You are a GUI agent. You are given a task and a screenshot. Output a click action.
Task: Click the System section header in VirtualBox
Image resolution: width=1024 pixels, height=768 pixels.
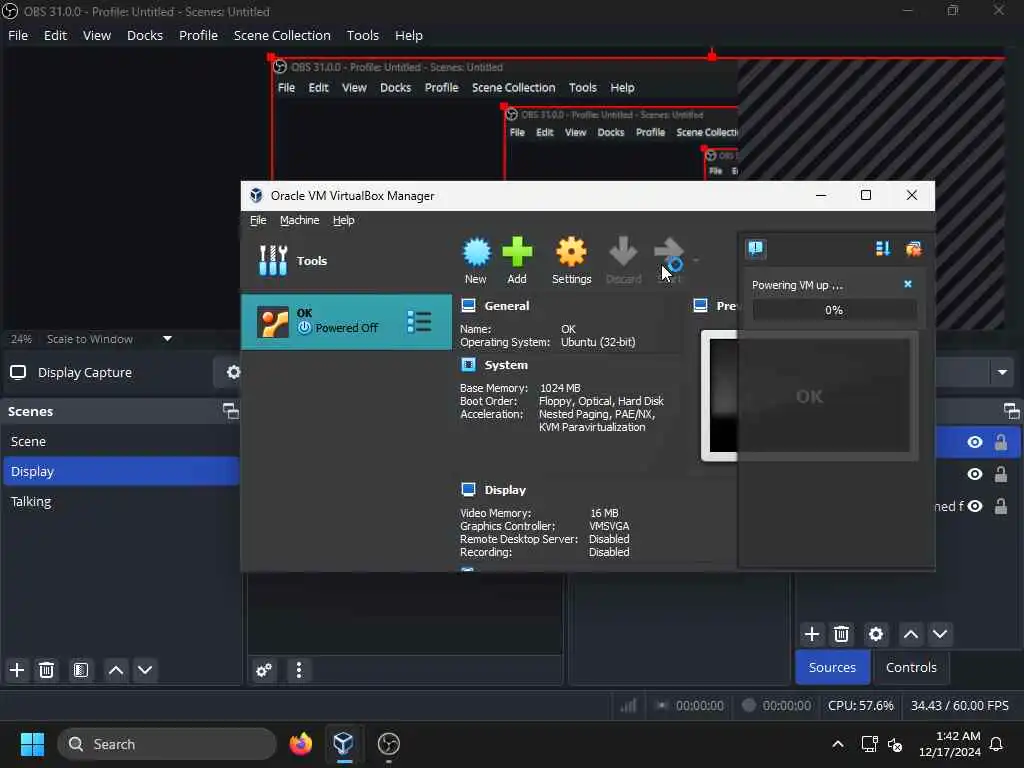pyautogui.click(x=505, y=365)
